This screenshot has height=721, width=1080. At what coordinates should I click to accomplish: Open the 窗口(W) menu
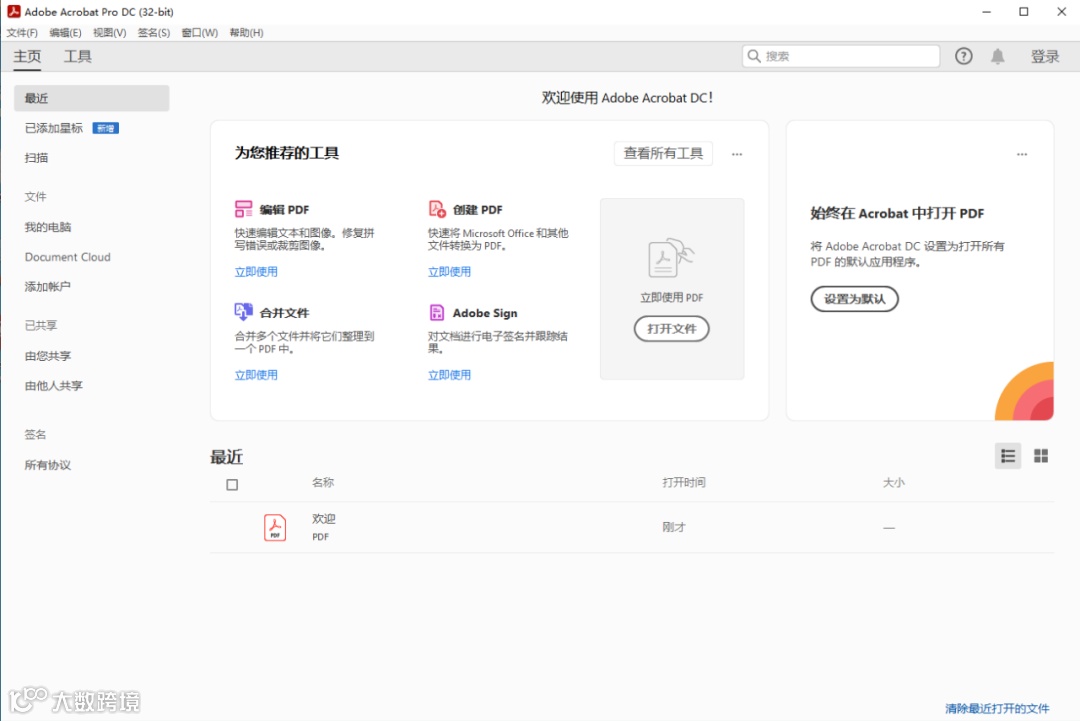(200, 32)
